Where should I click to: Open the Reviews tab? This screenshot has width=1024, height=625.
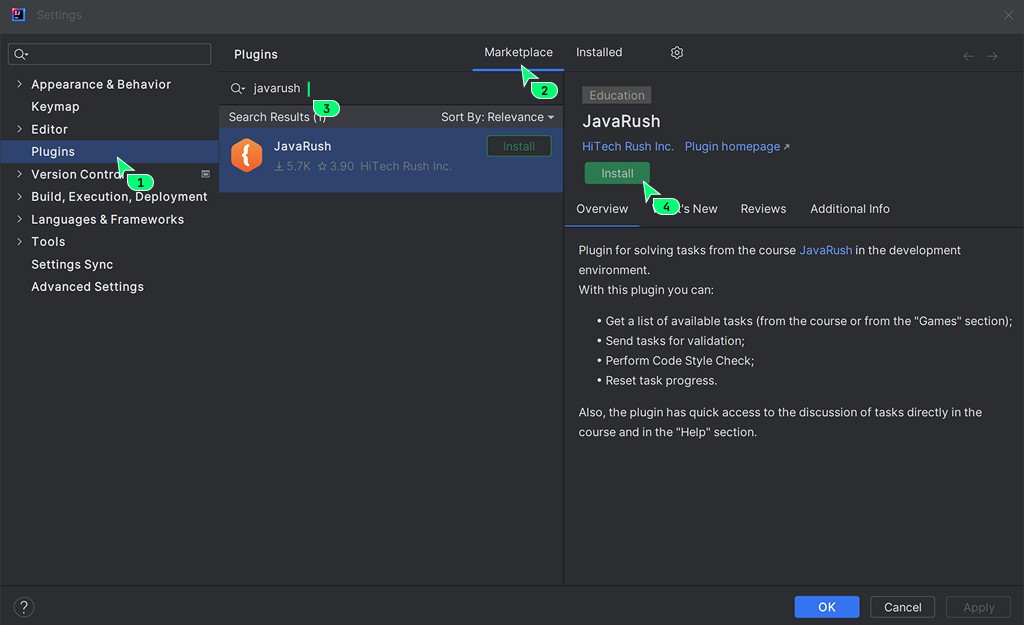(x=763, y=209)
